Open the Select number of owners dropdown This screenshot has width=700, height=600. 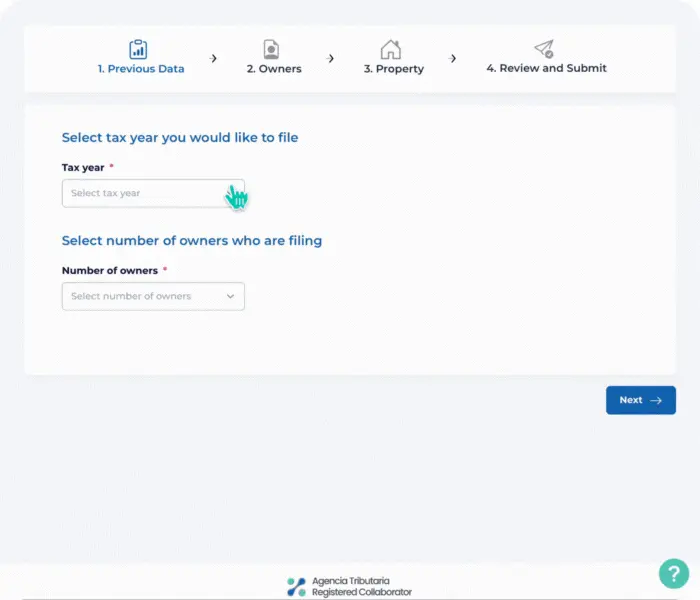coord(145,296)
